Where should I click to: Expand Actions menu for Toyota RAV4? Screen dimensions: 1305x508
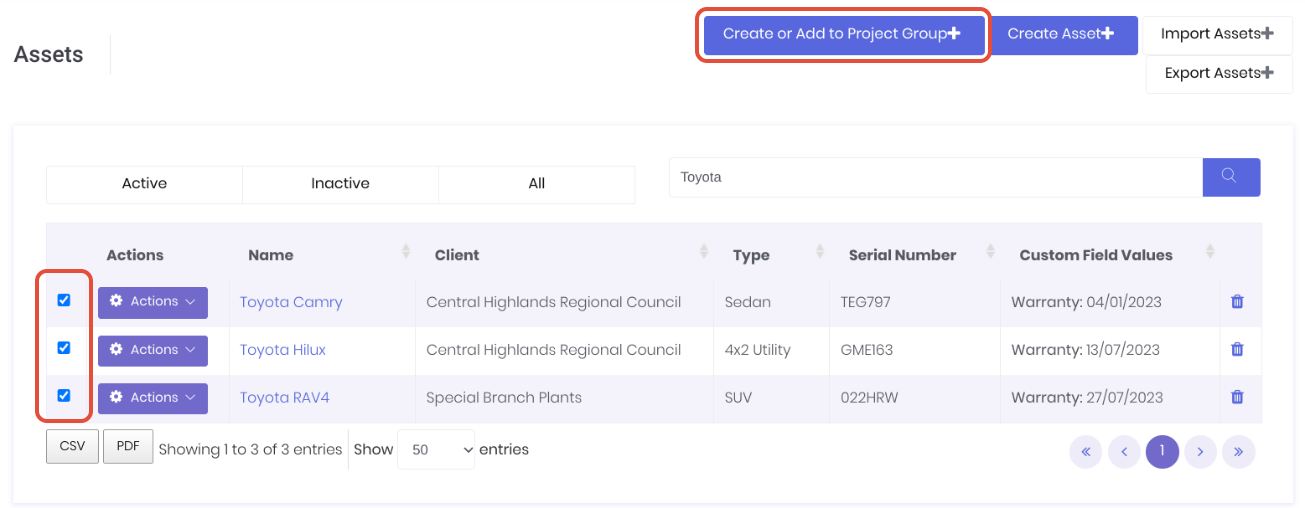pos(153,398)
